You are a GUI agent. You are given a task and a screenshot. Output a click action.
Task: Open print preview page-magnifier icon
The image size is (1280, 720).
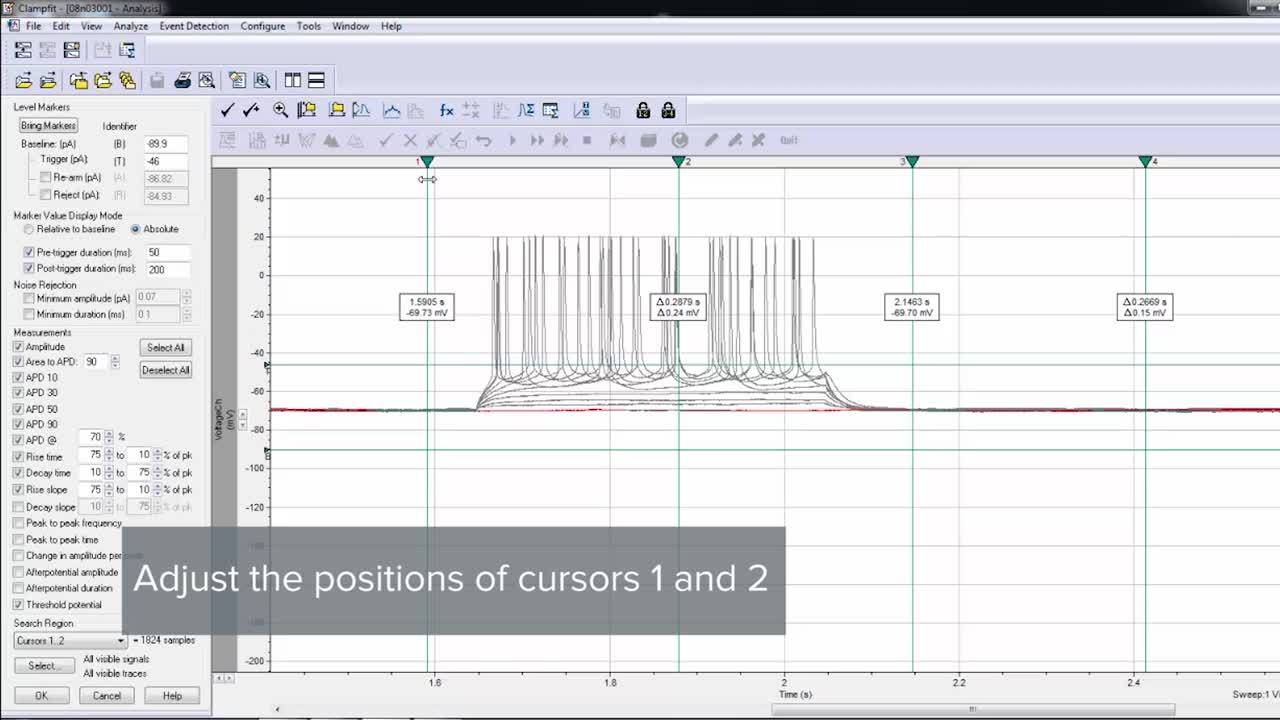206,80
